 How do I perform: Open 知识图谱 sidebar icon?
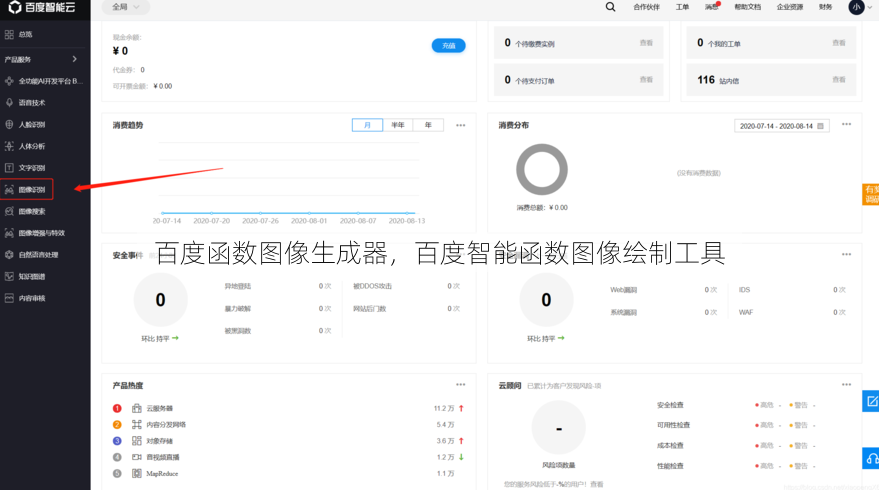(x=9, y=276)
